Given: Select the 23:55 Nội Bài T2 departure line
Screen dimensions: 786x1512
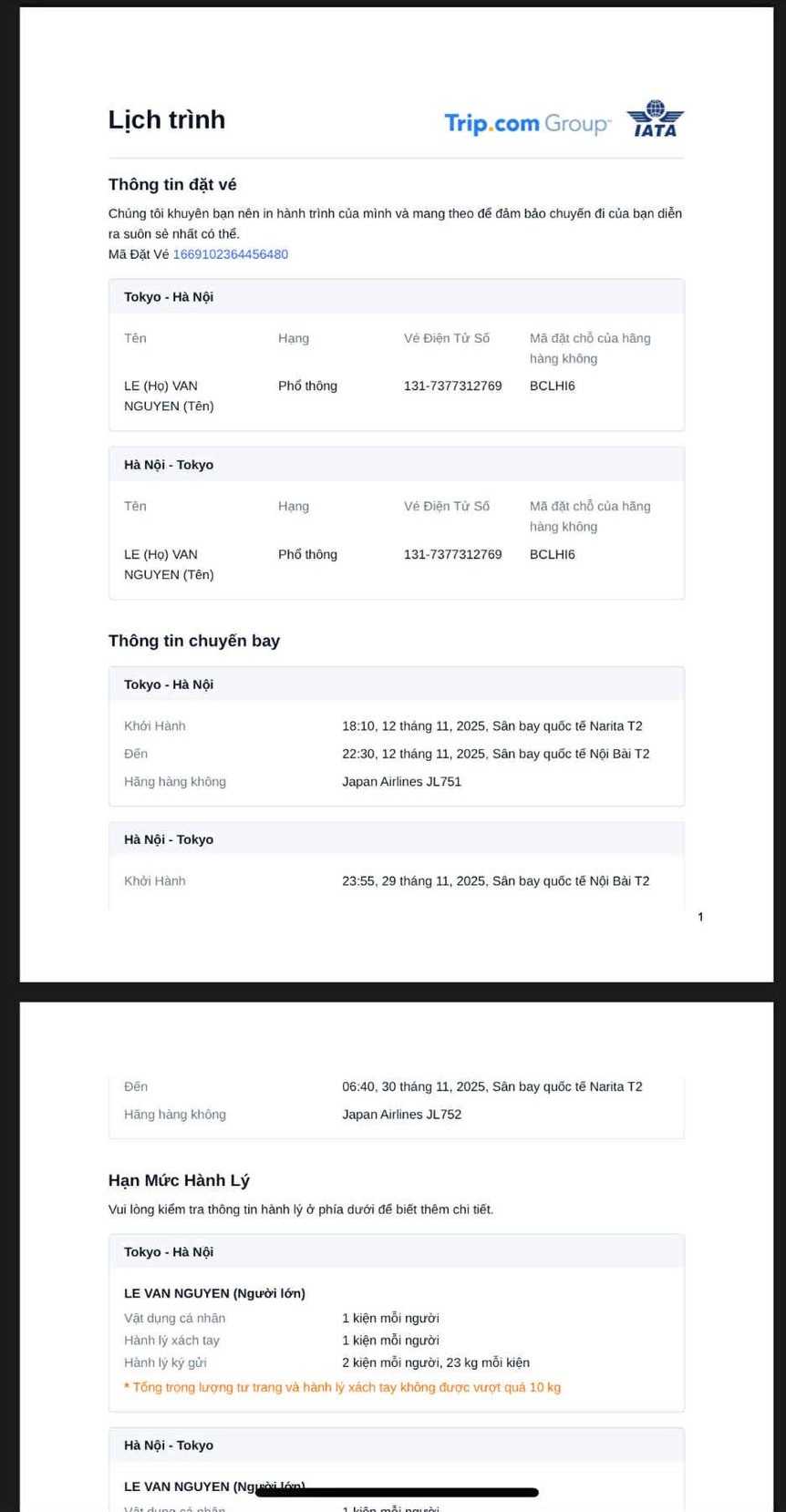Looking at the screenshot, I should click(495, 880).
